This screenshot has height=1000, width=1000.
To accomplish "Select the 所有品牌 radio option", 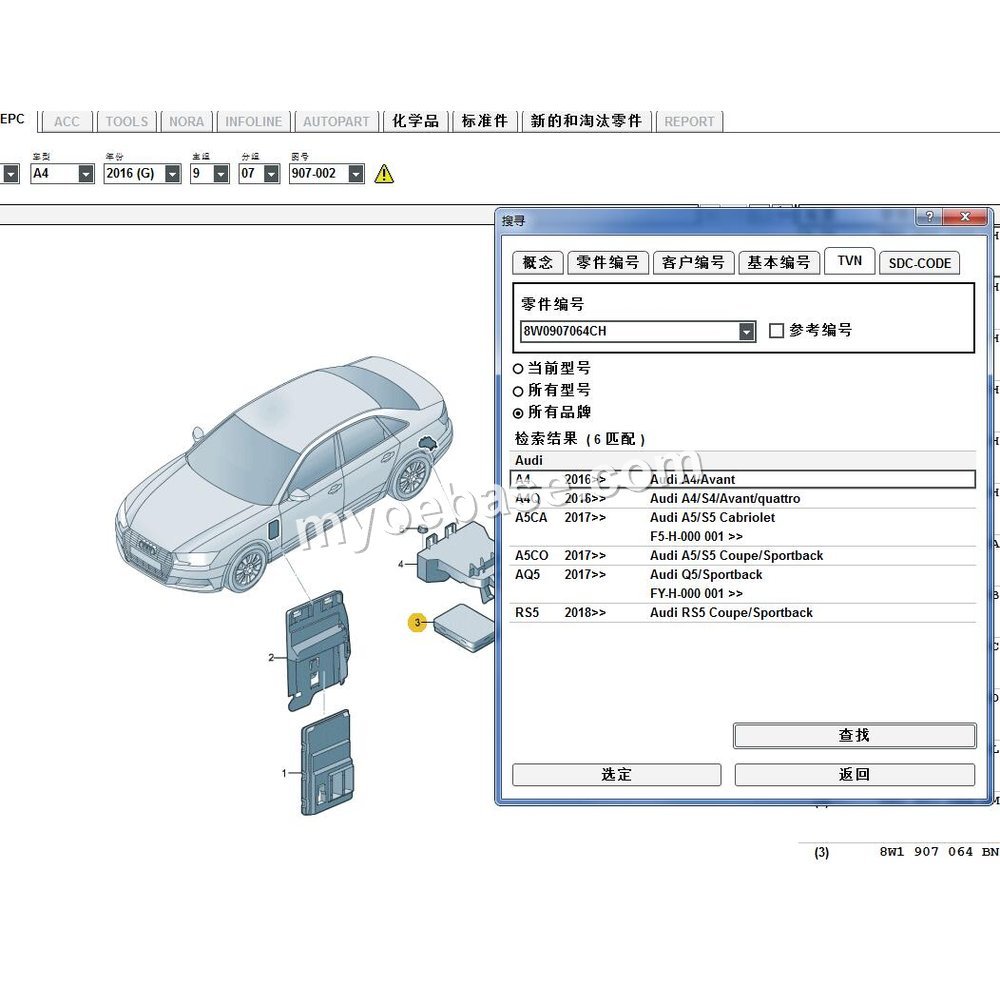I will pos(518,413).
